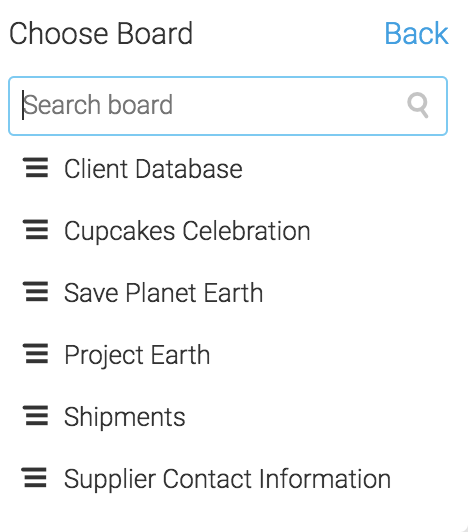Choose Supplier Contact Information board

pos(227,479)
